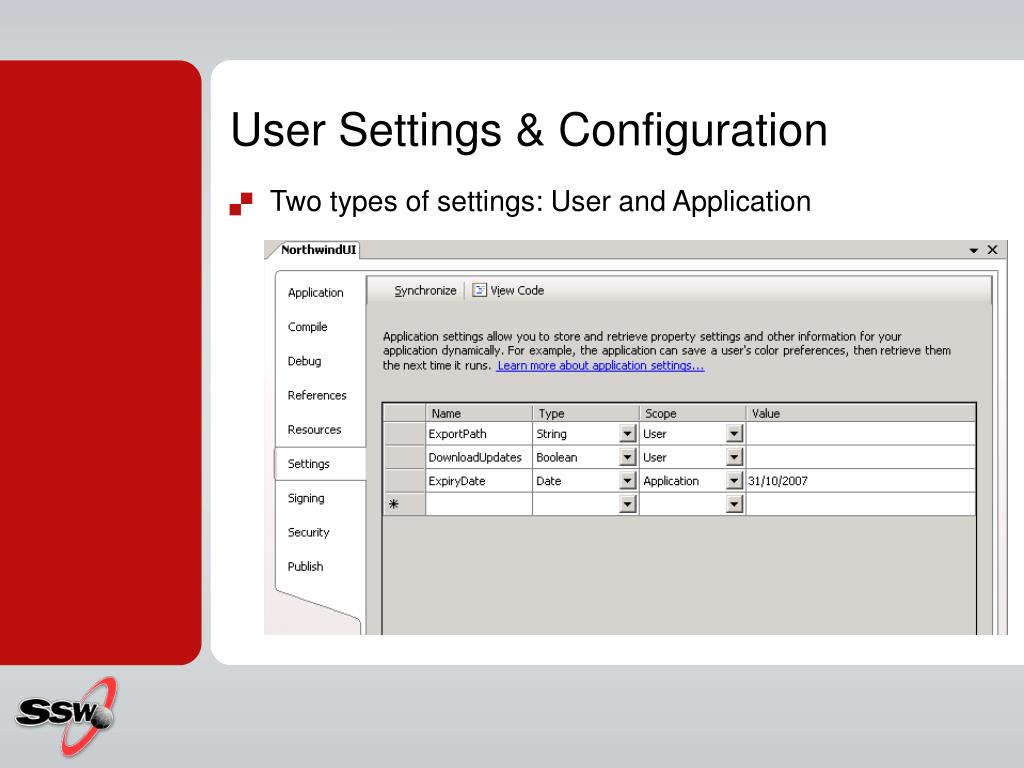Open Scope dropdown in the new empty row
The height and width of the screenshot is (768, 1024).
pyautogui.click(x=735, y=504)
